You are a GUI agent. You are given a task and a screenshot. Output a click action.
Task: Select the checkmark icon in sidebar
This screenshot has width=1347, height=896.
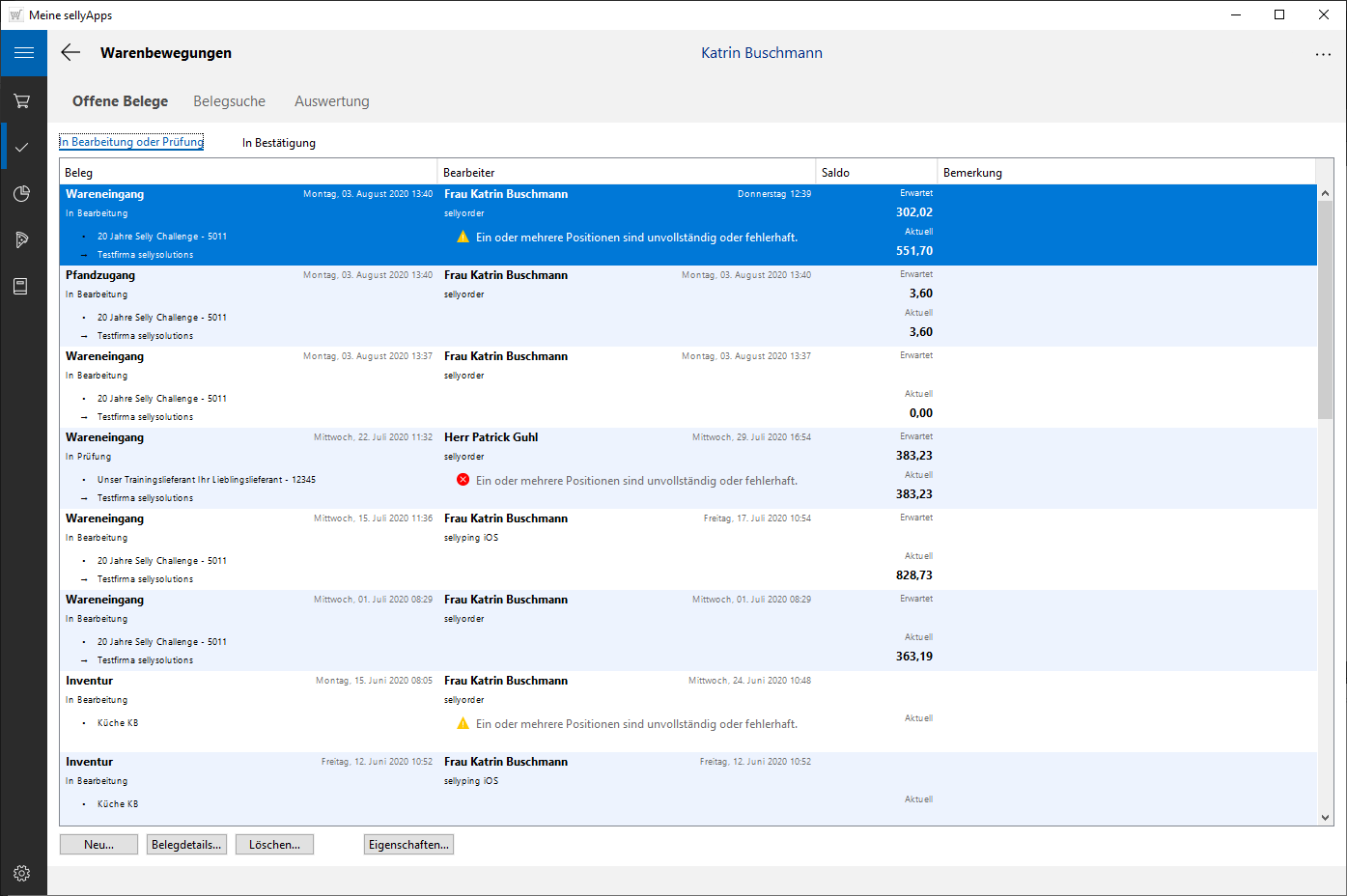coord(22,147)
